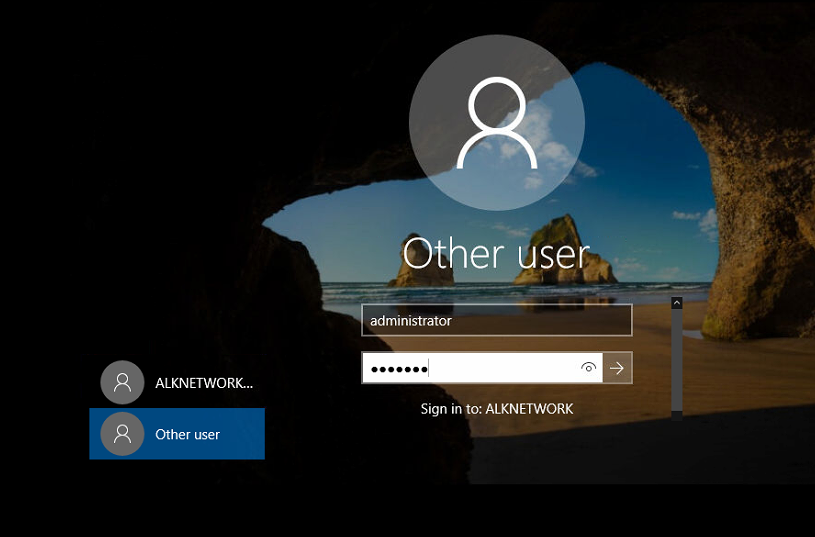This screenshot has height=537, width=815.
Task: Click the Other user avatar in account list
Action: click(122, 434)
